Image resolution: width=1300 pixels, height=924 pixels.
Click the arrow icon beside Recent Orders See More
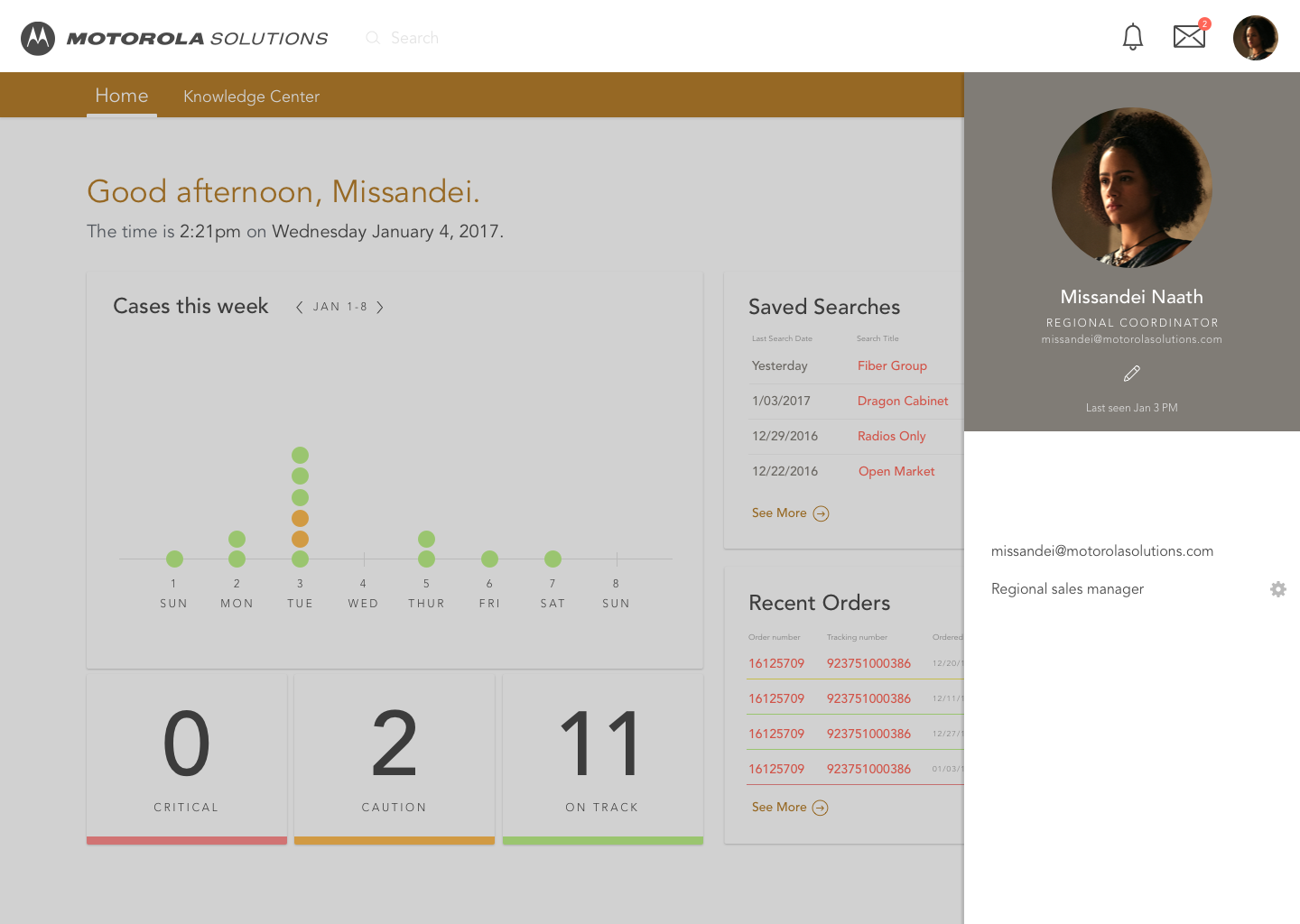click(820, 808)
